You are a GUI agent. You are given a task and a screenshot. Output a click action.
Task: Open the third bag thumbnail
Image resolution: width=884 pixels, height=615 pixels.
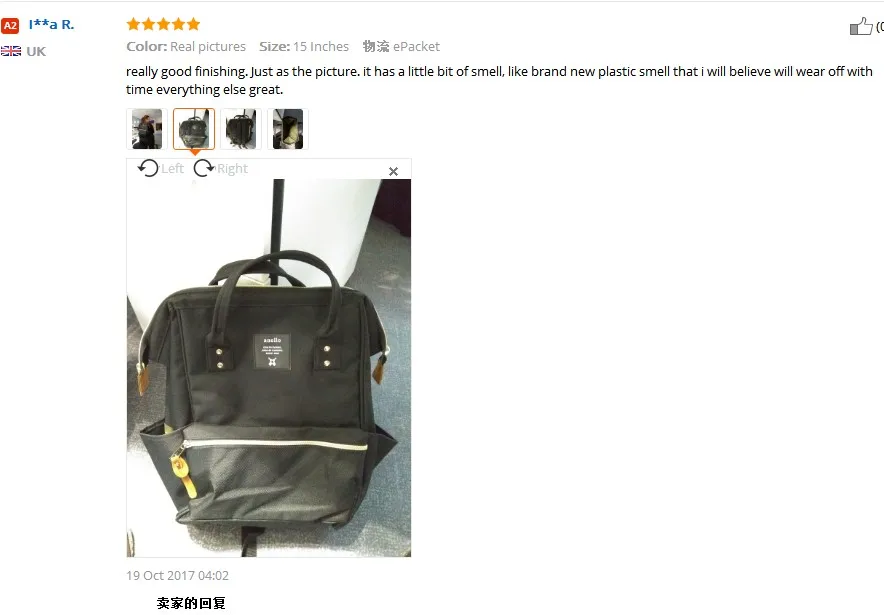coord(241,129)
